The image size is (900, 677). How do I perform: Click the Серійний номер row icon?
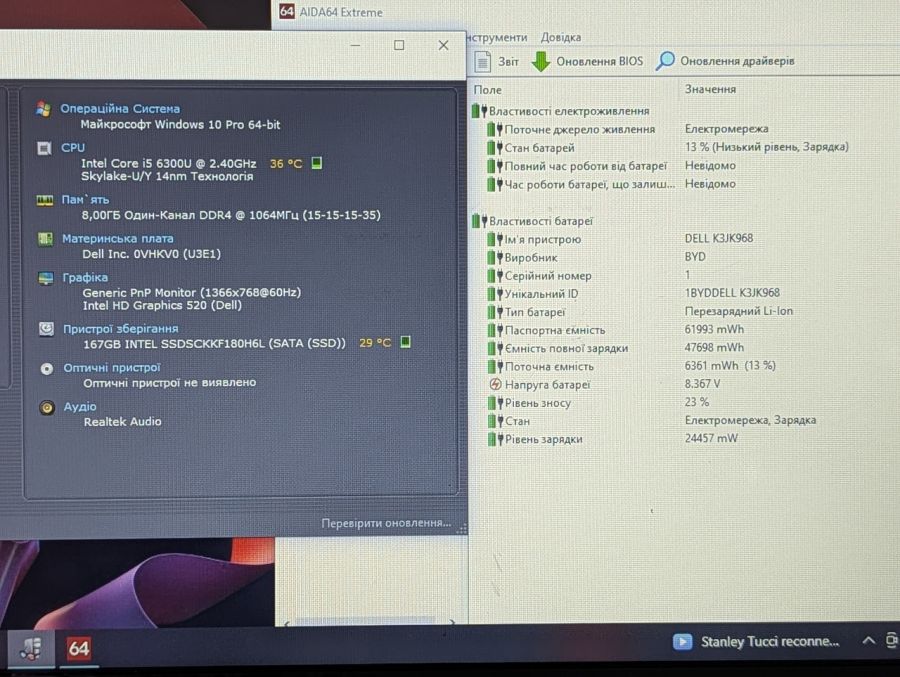coord(495,276)
